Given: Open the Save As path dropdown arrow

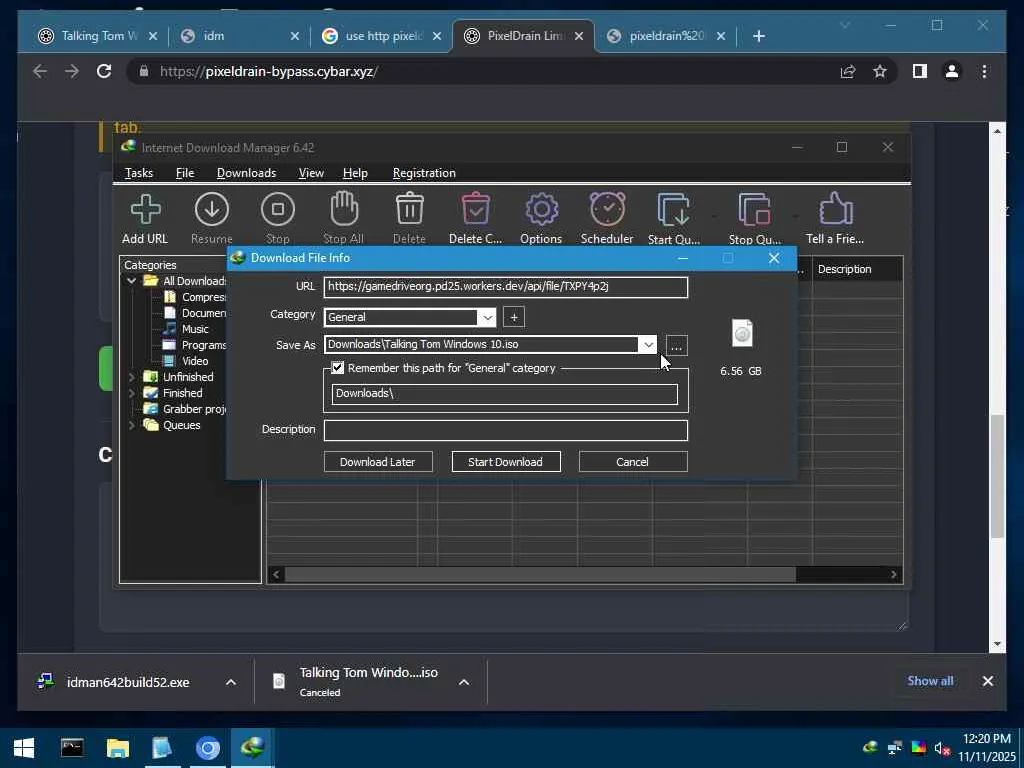Looking at the screenshot, I should [648, 345].
